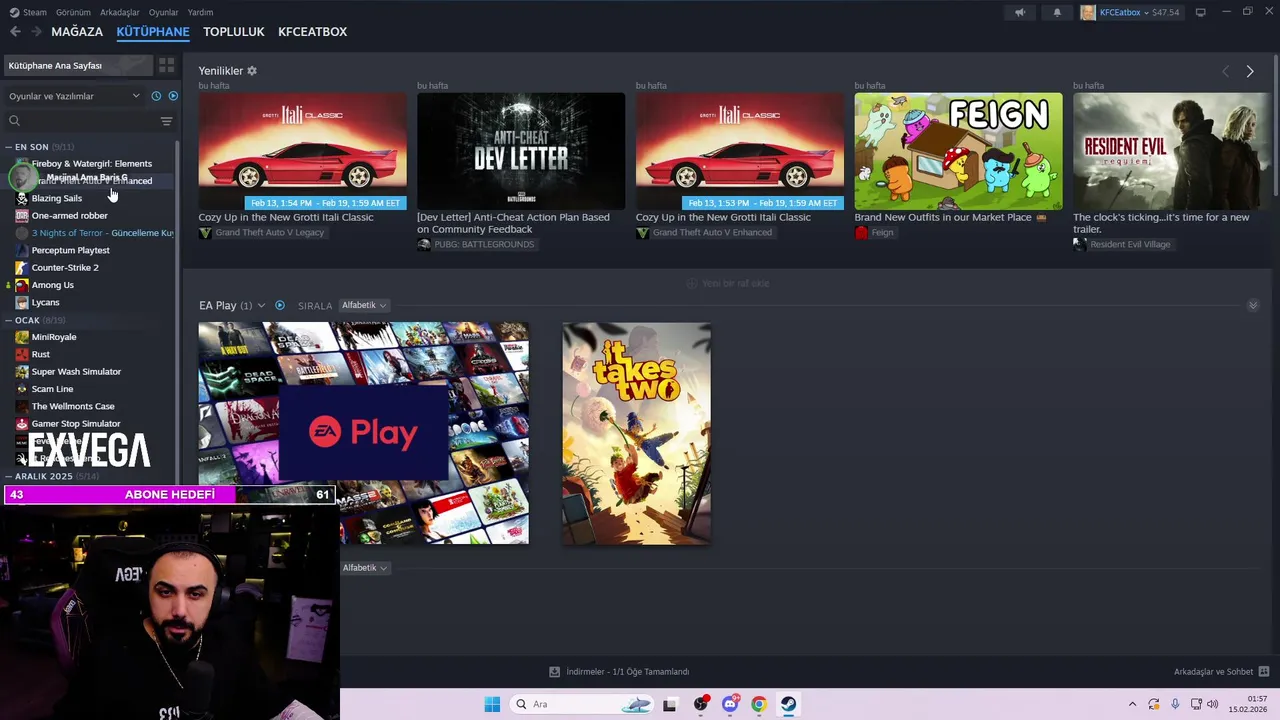Open the Oyunlar menu
Image resolution: width=1280 pixels, height=720 pixels.
coord(163,12)
